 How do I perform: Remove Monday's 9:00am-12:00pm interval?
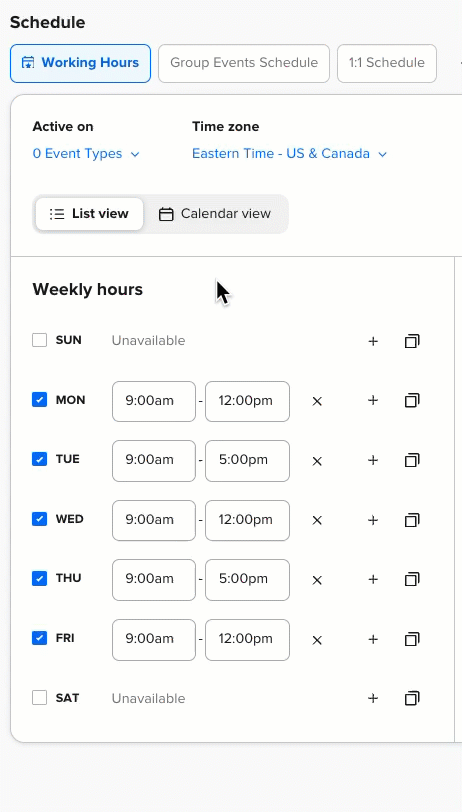317,401
